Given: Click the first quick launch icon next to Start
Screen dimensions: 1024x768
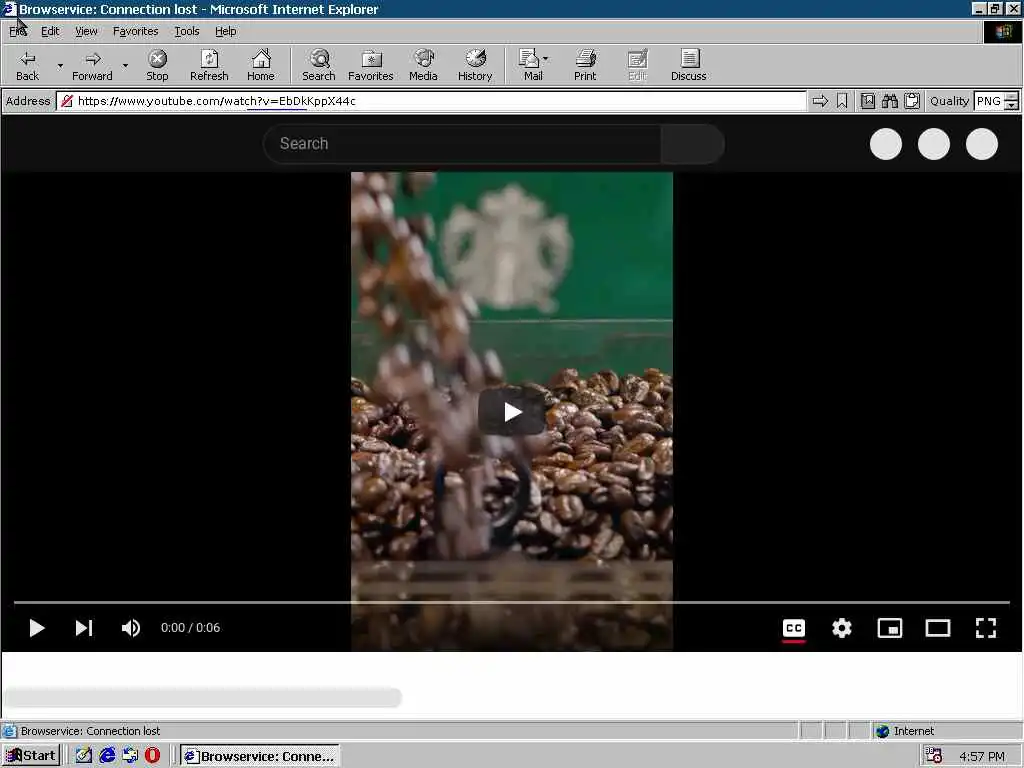Looking at the screenshot, I should (84, 756).
